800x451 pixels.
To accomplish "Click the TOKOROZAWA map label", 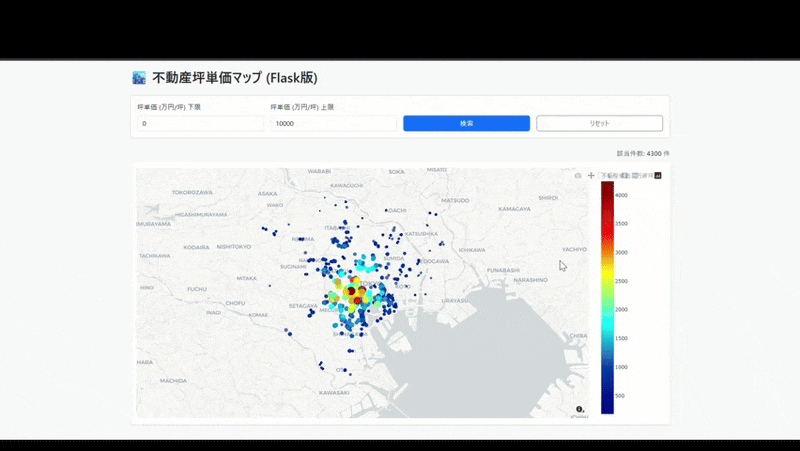I will click(x=192, y=192).
